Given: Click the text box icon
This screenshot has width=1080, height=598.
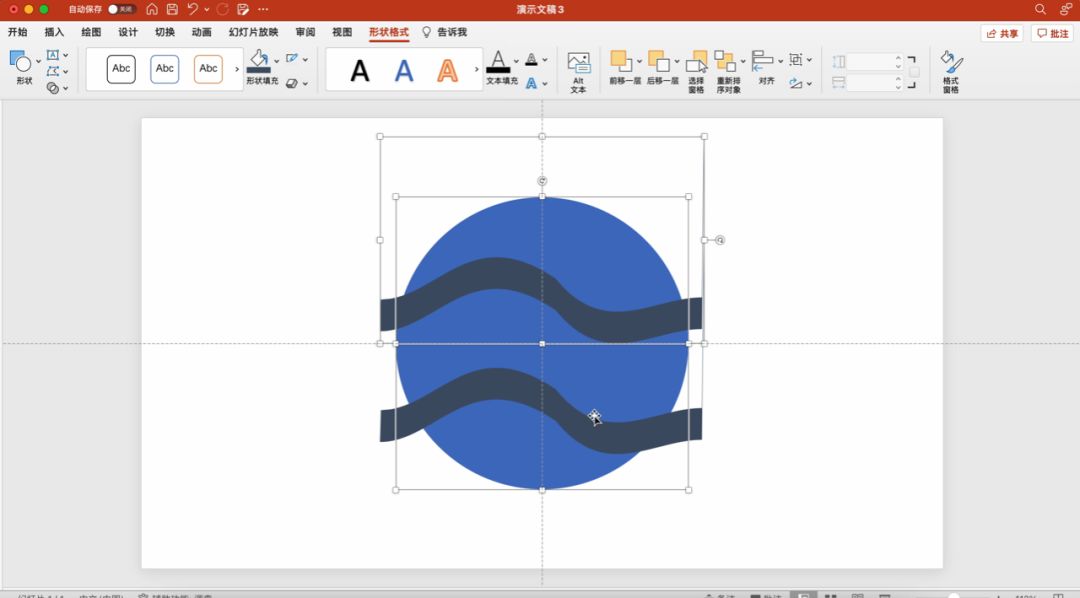Looking at the screenshot, I should coord(53,54).
